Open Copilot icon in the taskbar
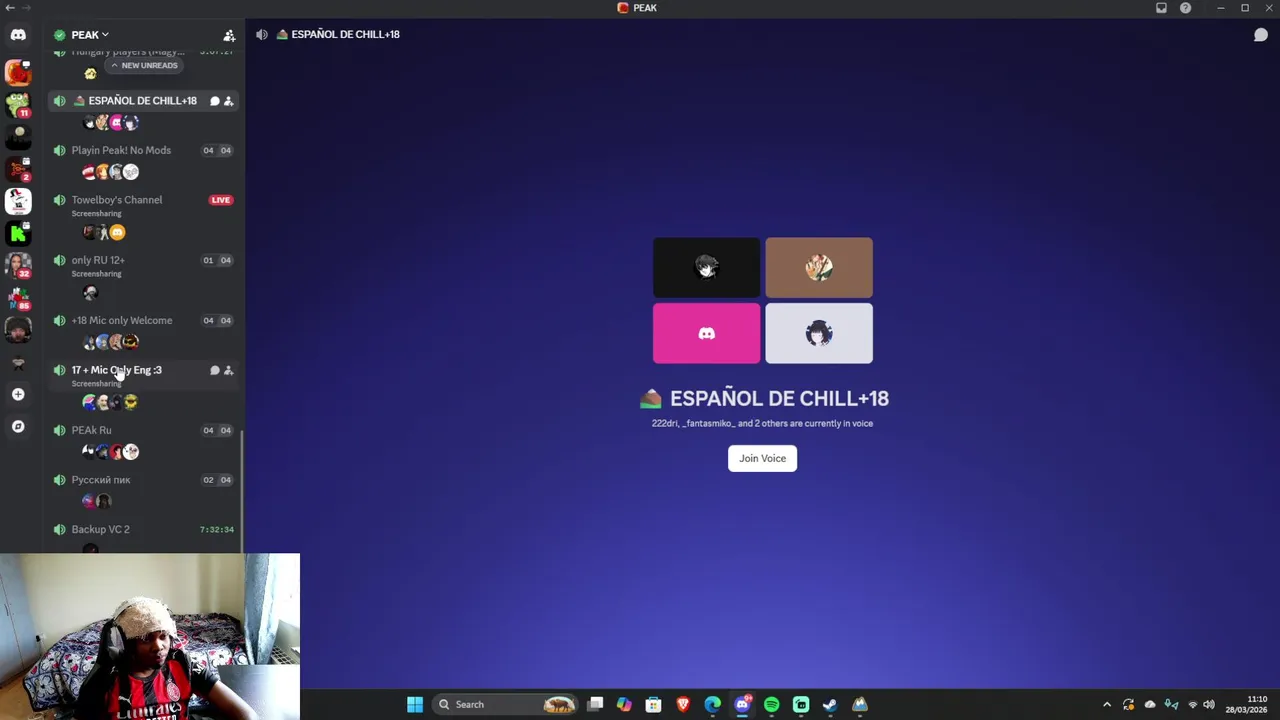 pyautogui.click(x=624, y=704)
